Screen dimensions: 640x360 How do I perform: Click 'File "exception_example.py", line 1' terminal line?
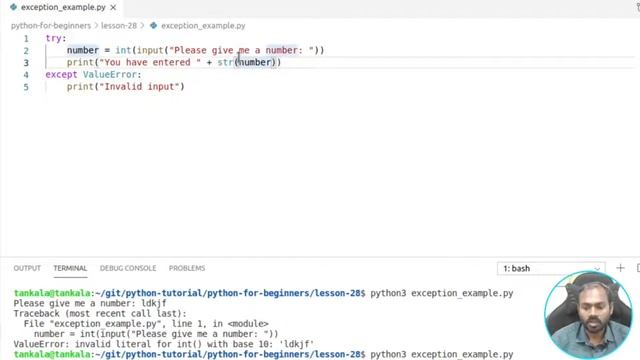pos(146,324)
